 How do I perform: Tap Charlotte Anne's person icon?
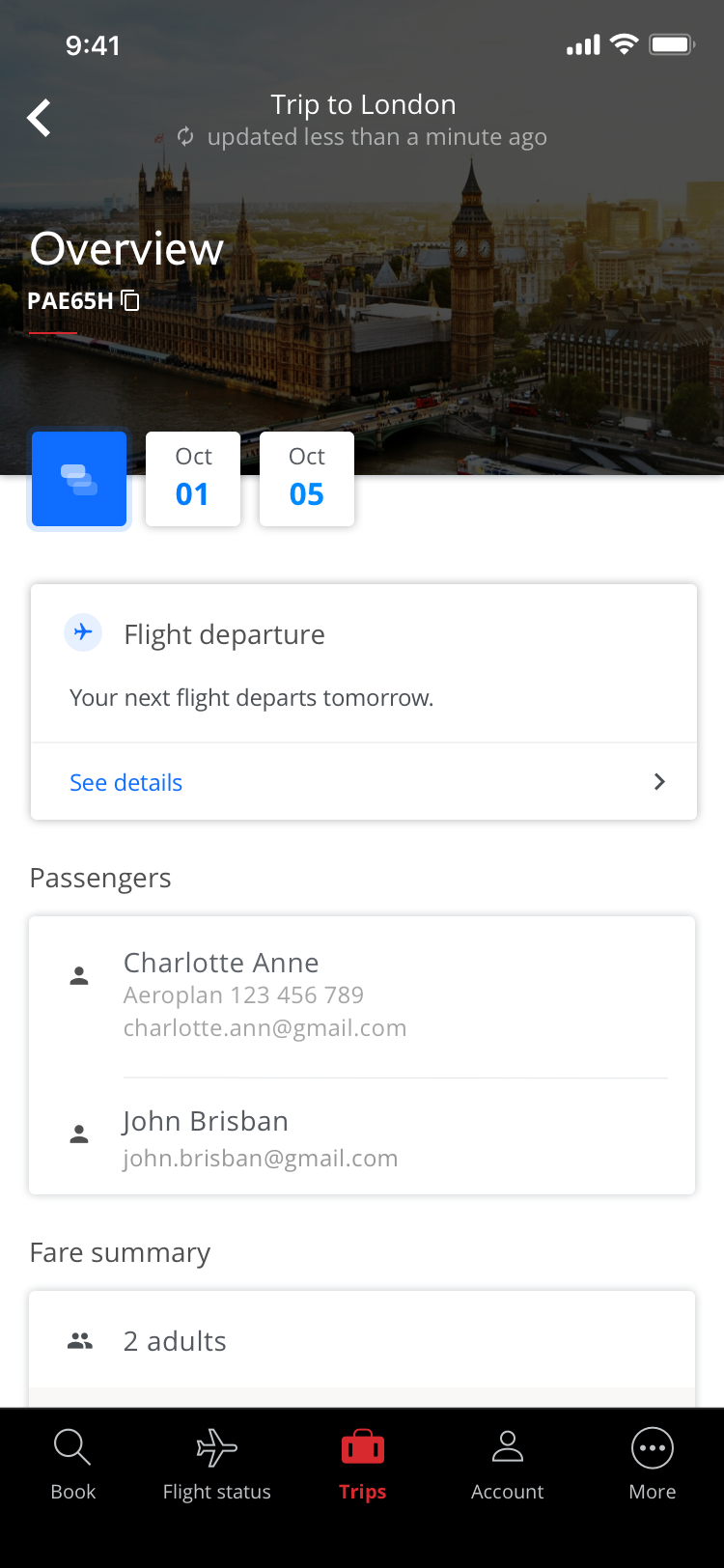click(79, 976)
